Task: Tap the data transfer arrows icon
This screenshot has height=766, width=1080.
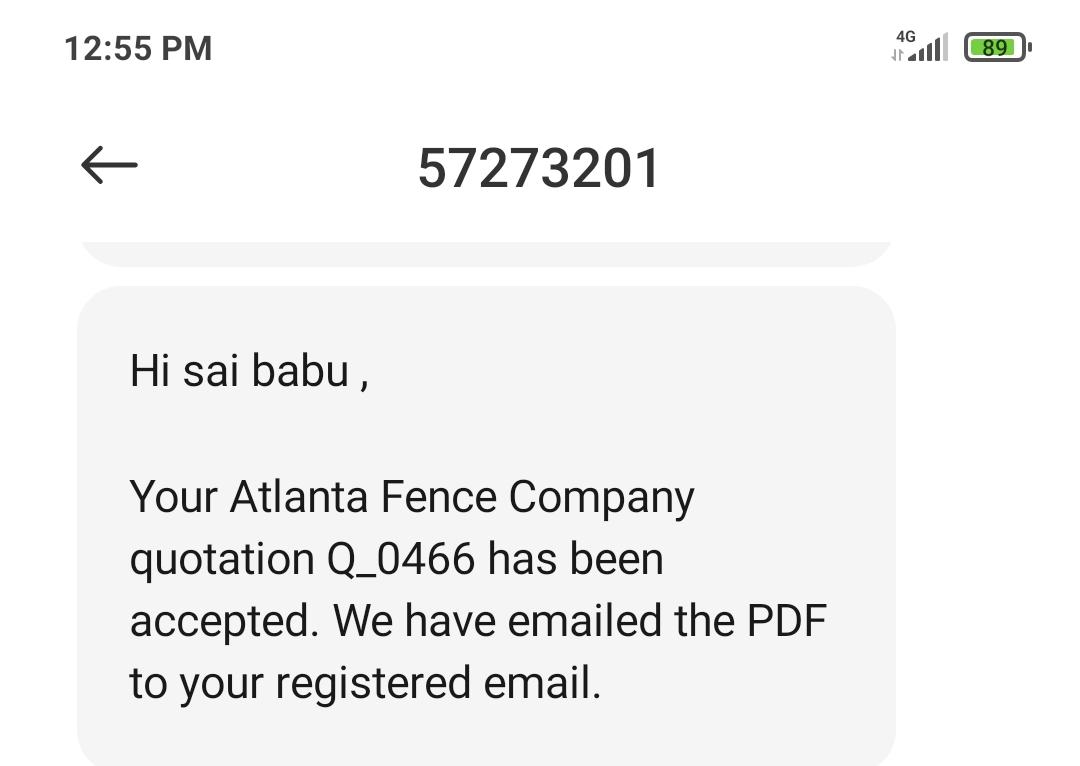Action: pyautogui.click(x=897, y=55)
